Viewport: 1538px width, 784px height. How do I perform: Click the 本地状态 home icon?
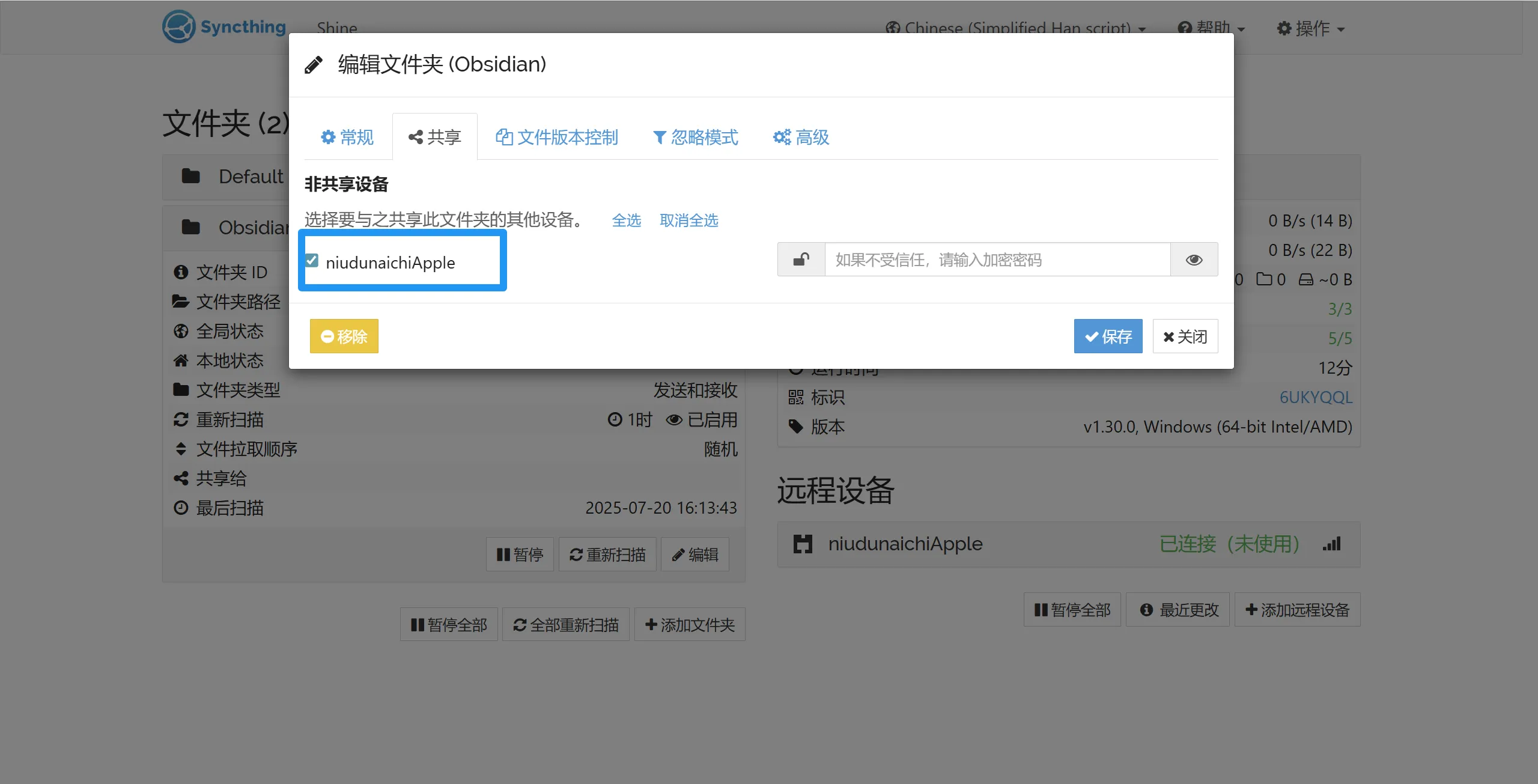[181, 360]
